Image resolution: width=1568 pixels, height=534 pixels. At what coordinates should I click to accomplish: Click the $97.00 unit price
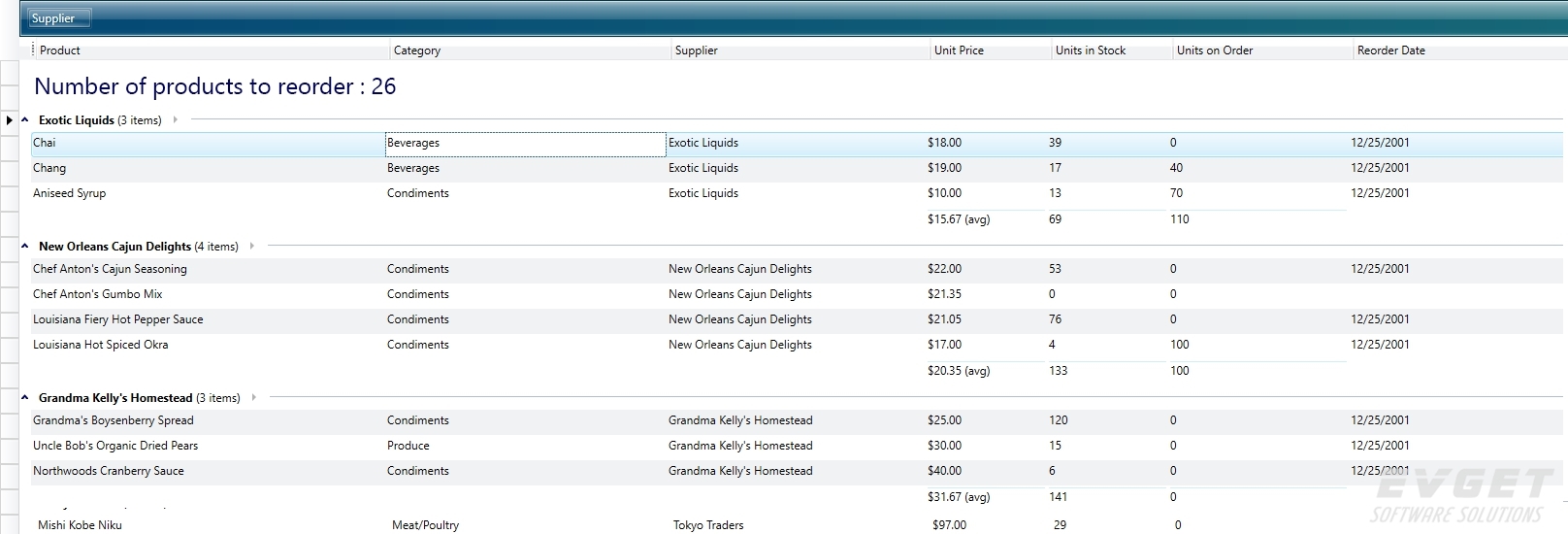point(949,525)
